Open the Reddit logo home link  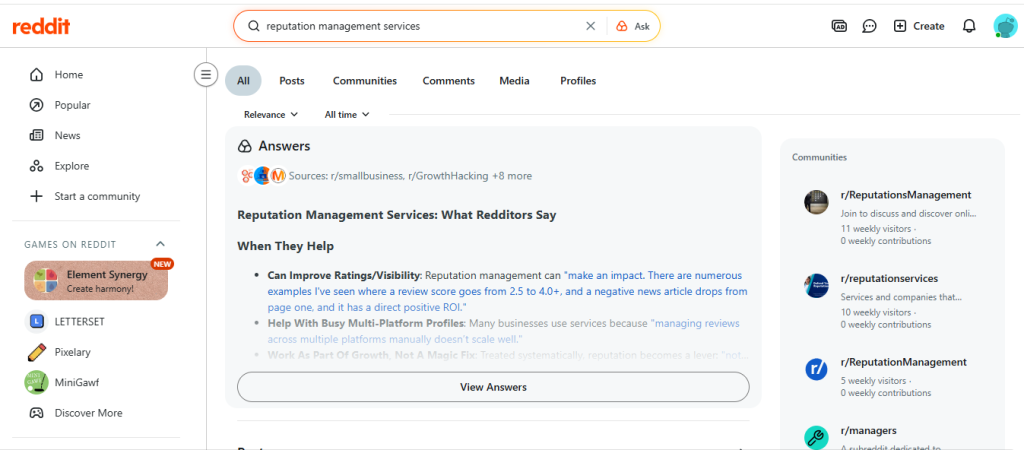point(41,26)
